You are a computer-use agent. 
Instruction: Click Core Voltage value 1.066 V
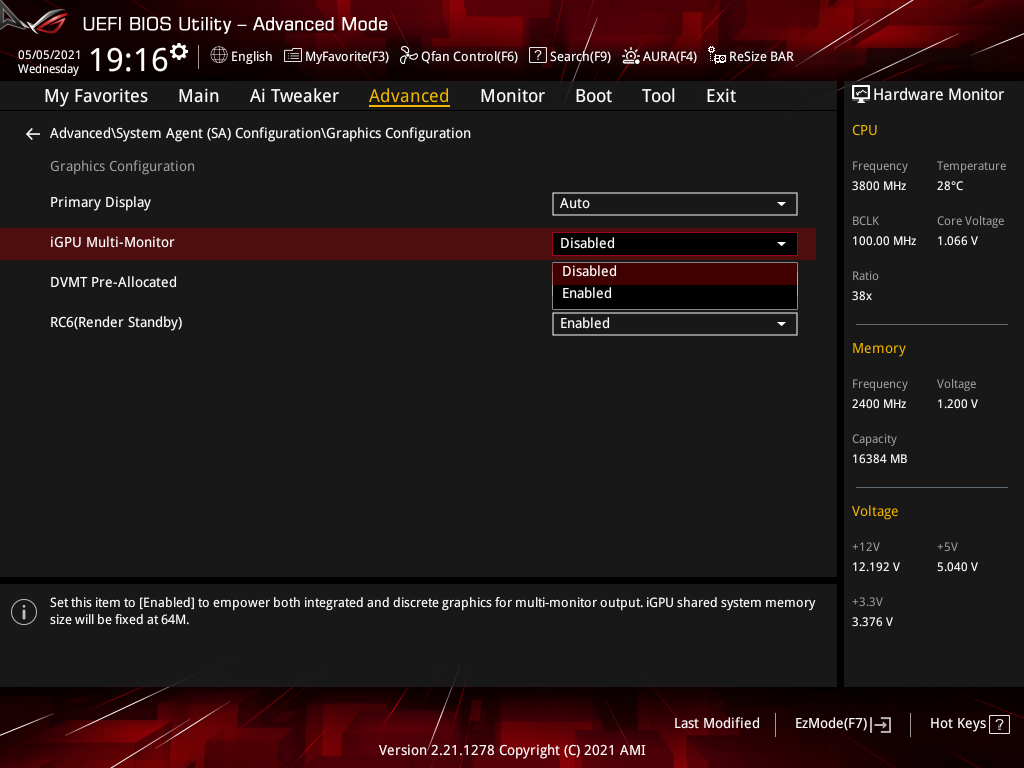pyautogui.click(x=957, y=241)
